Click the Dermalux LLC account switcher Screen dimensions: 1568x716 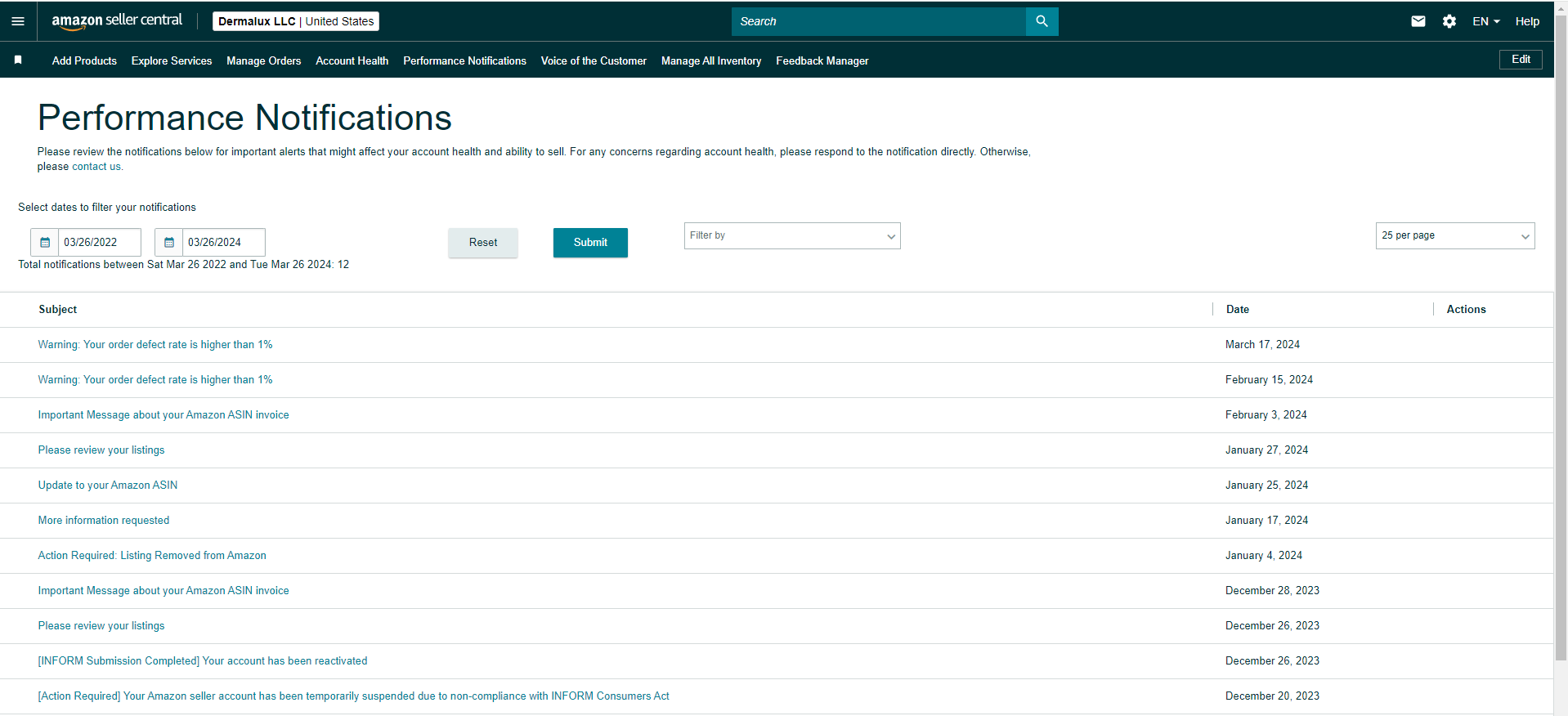point(296,21)
